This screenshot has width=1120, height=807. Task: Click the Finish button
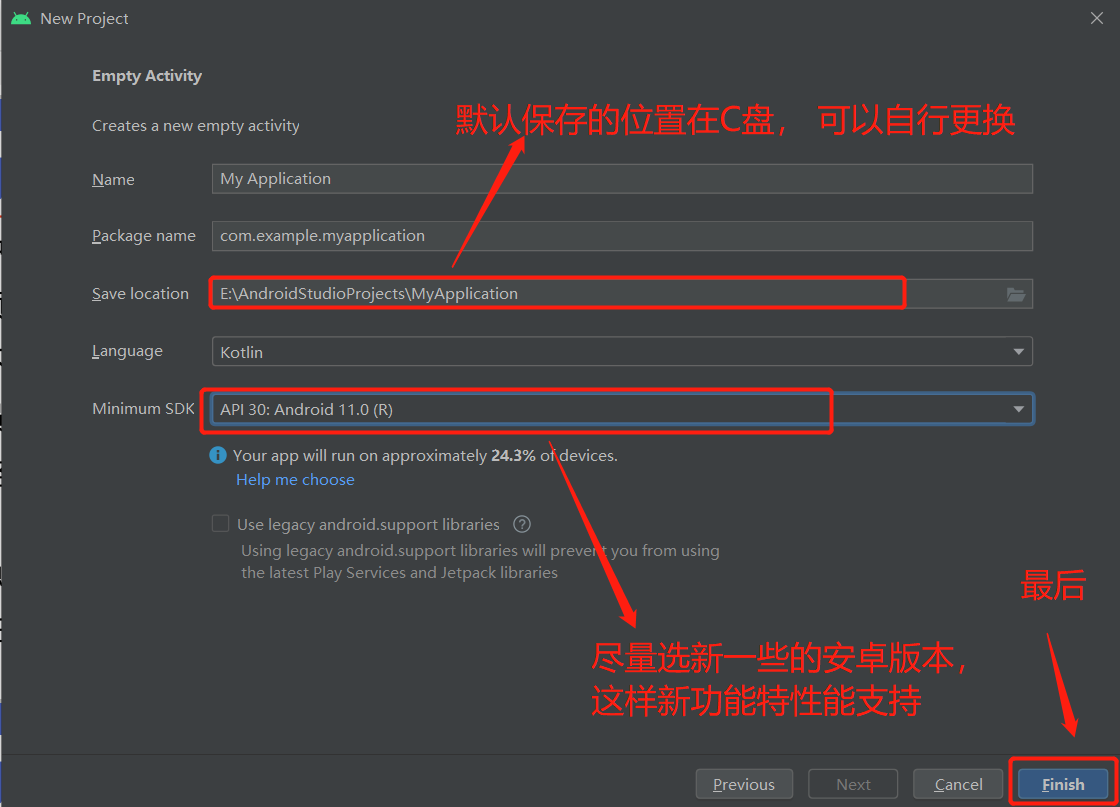(1063, 784)
